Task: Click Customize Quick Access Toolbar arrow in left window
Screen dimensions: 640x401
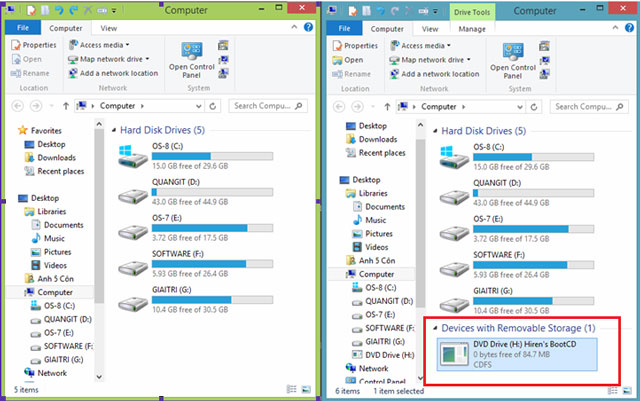Action: pyautogui.click(x=114, y=11)
